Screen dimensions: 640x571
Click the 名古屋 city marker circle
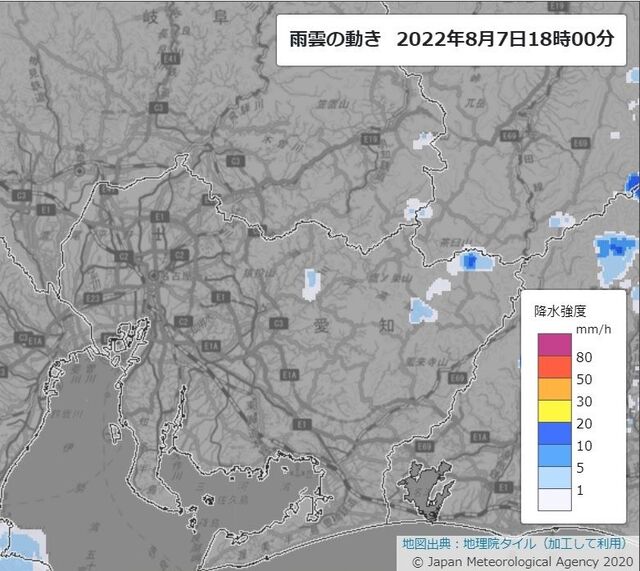[x=154, y=276]
